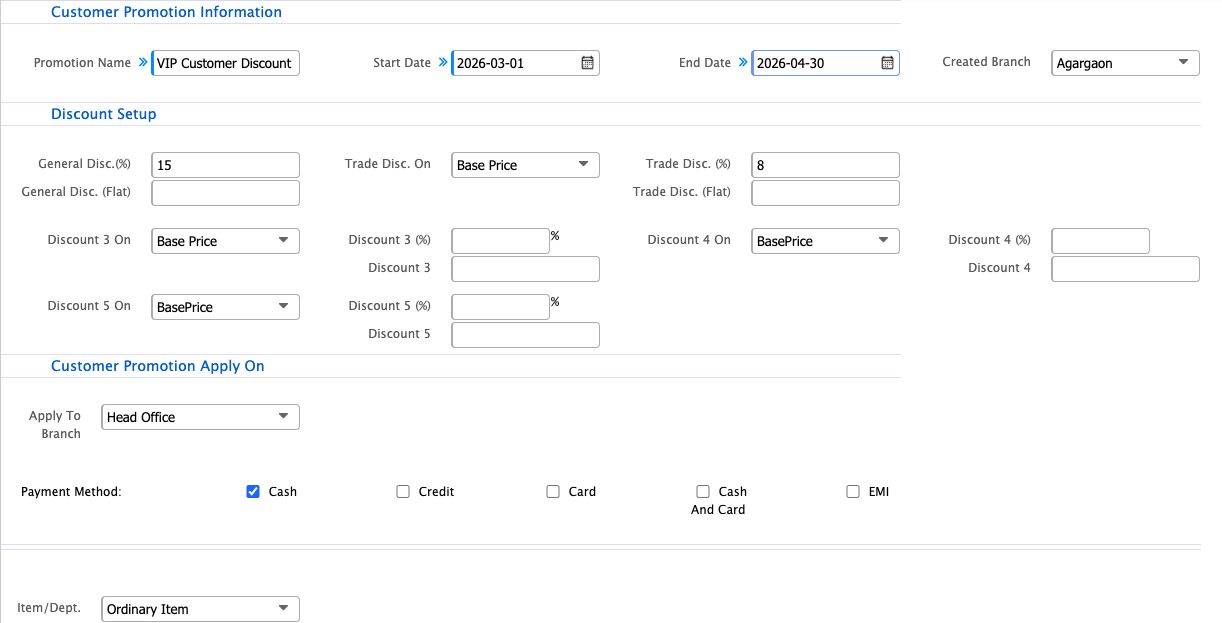Expand the Trade Disc. On dropdown
Viewport: 1222px width, 623px height.
tap(525, 165)
